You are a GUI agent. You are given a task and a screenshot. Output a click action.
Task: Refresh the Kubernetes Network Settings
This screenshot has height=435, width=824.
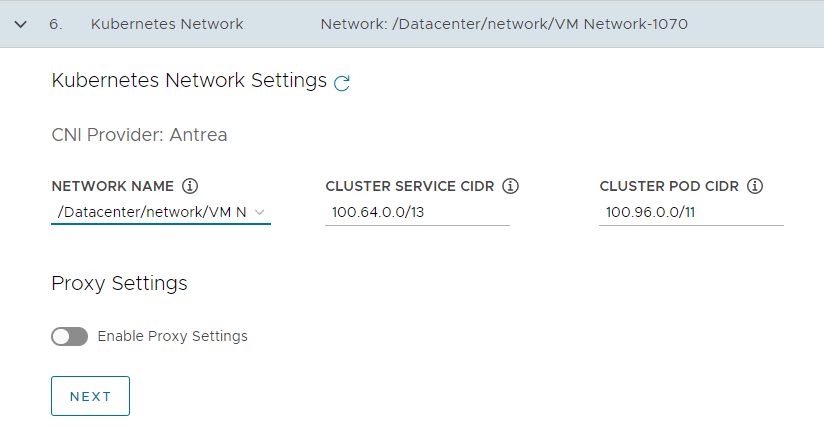(x=342, y=83)
